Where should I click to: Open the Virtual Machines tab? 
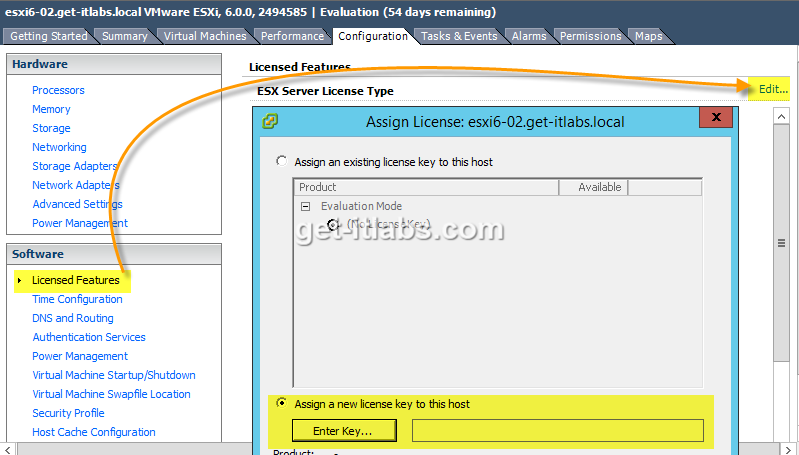pyautogui.click(x=204, y=36)
